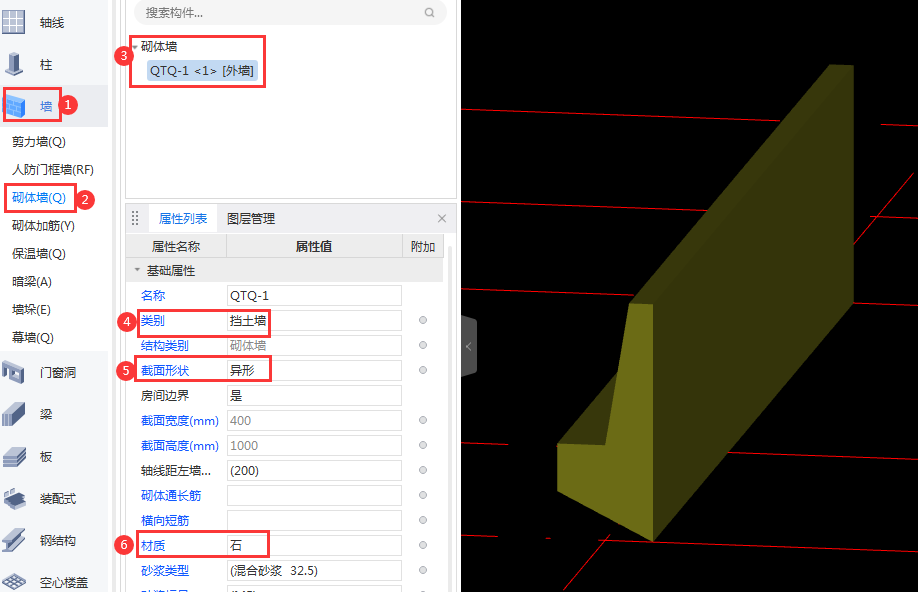Select 砌体墙(Q) item
The image size is (918, 592).
click(x=39, y=198)
